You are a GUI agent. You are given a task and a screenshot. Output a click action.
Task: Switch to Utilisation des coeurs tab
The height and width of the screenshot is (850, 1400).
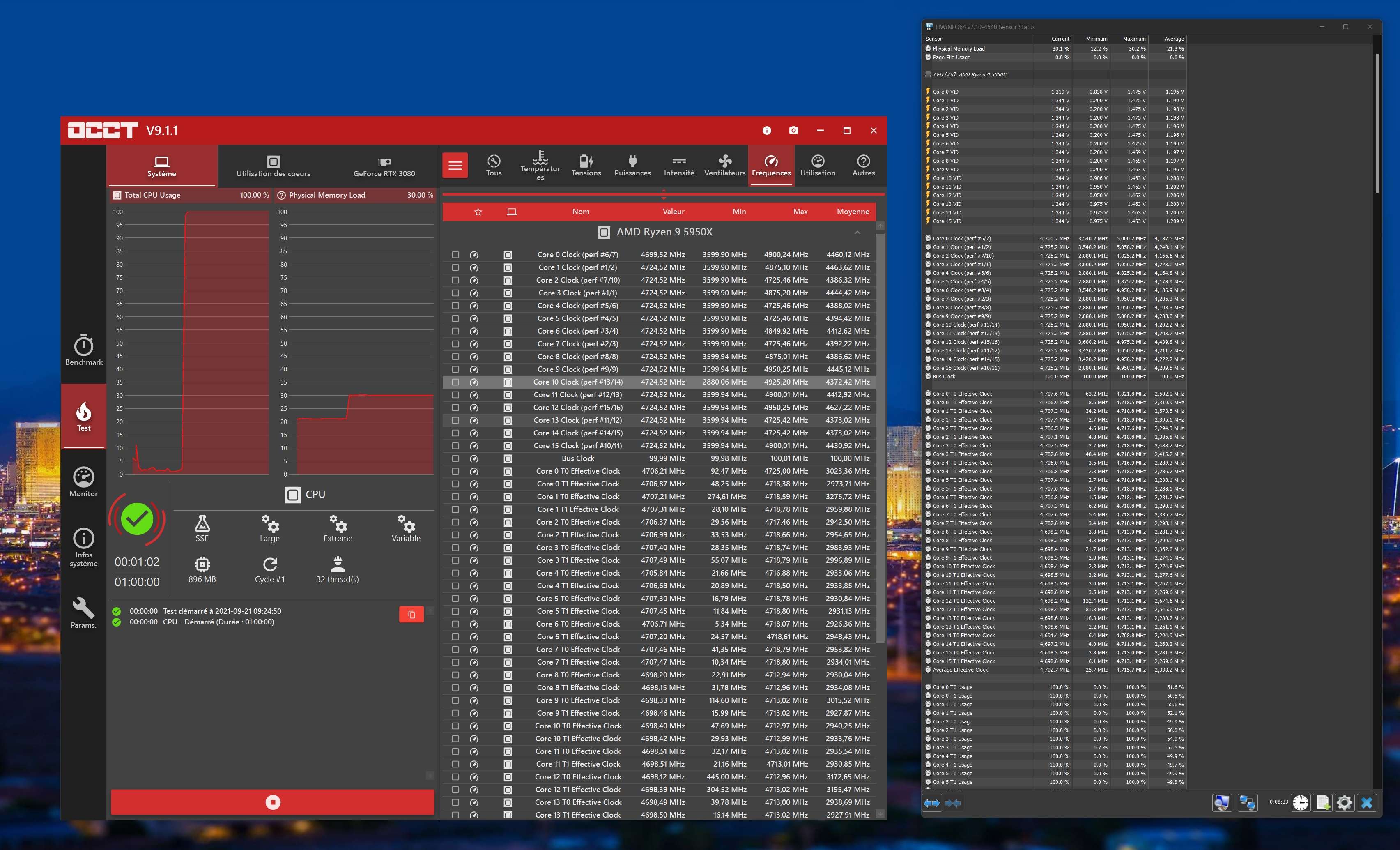(273, 166)
